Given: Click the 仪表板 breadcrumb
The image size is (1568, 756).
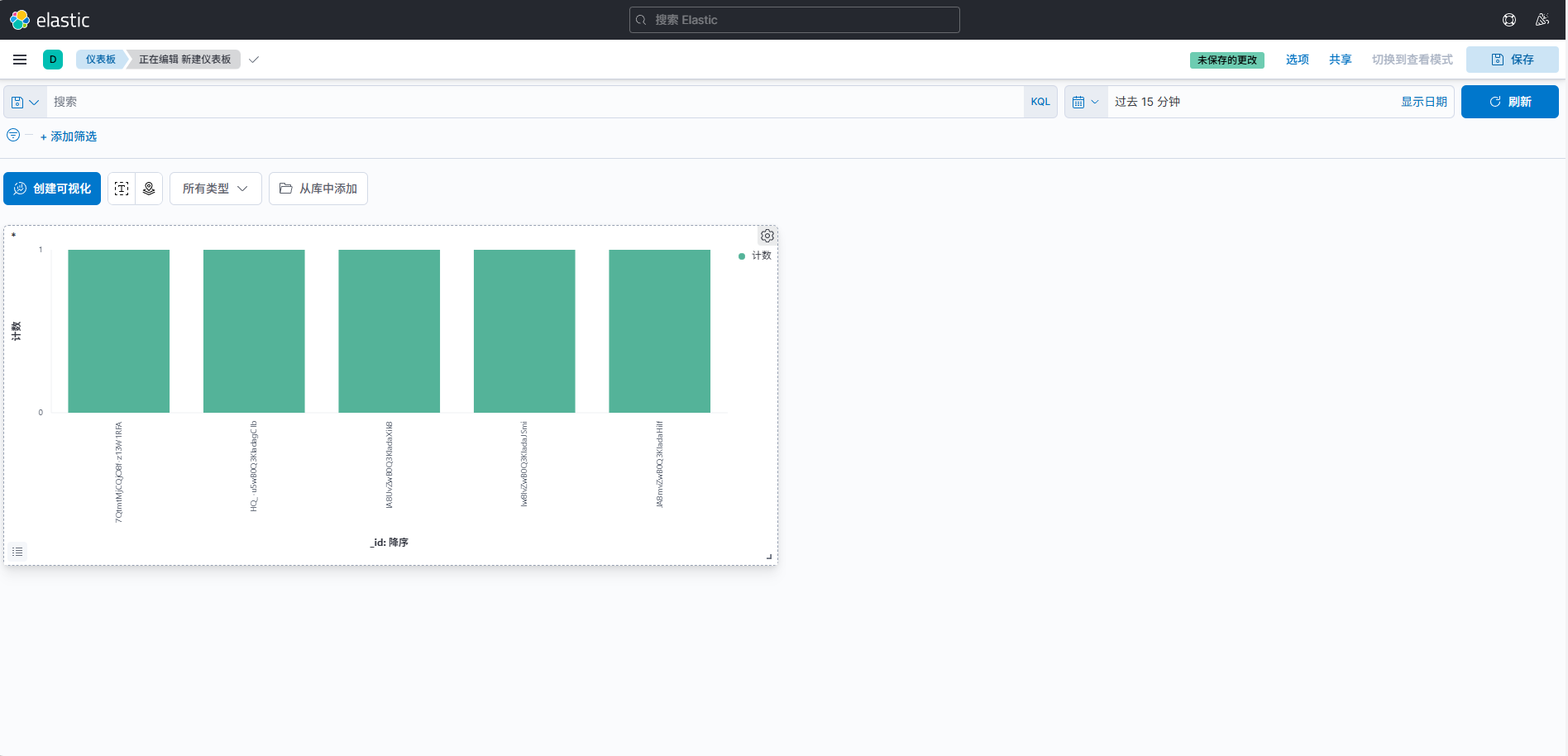Looking at the screenshot, I should click(x=101, y=60).
